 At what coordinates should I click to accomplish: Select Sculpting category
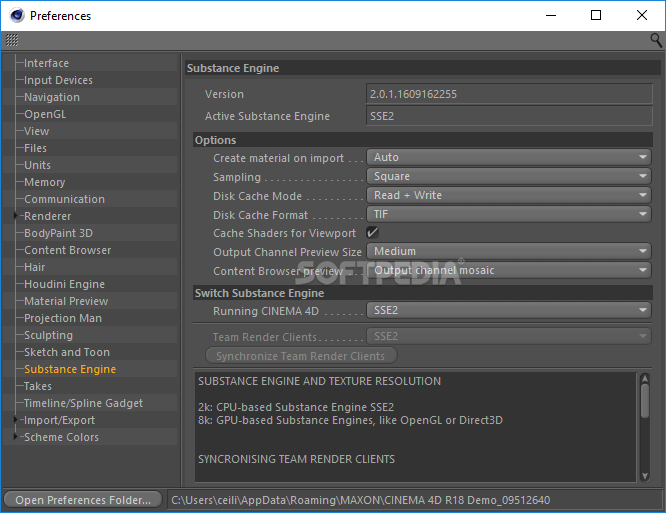point(48,335)
